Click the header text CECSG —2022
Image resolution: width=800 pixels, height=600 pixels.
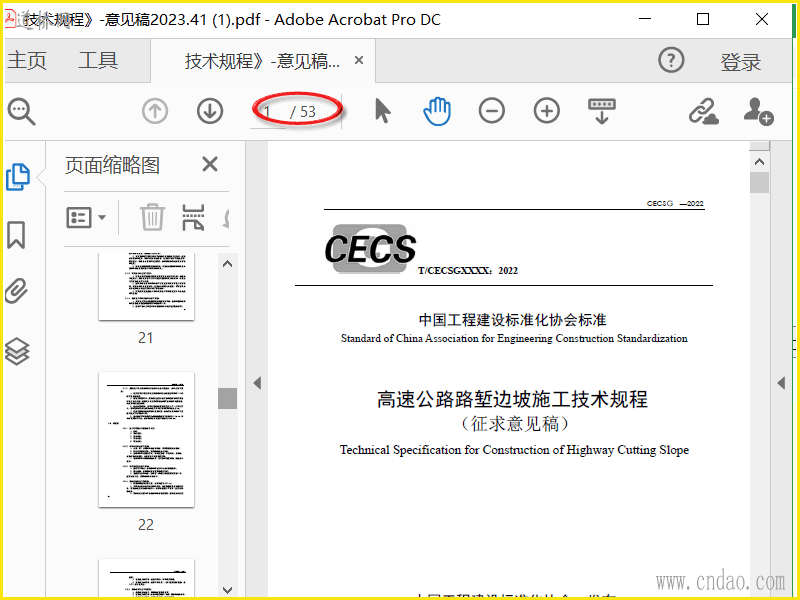click(675, 204)
